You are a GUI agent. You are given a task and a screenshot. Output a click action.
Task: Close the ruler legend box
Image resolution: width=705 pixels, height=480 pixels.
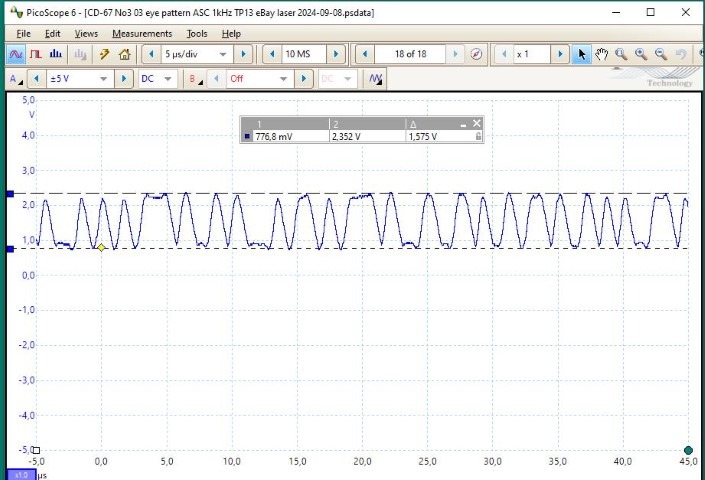tap(477, 123)
